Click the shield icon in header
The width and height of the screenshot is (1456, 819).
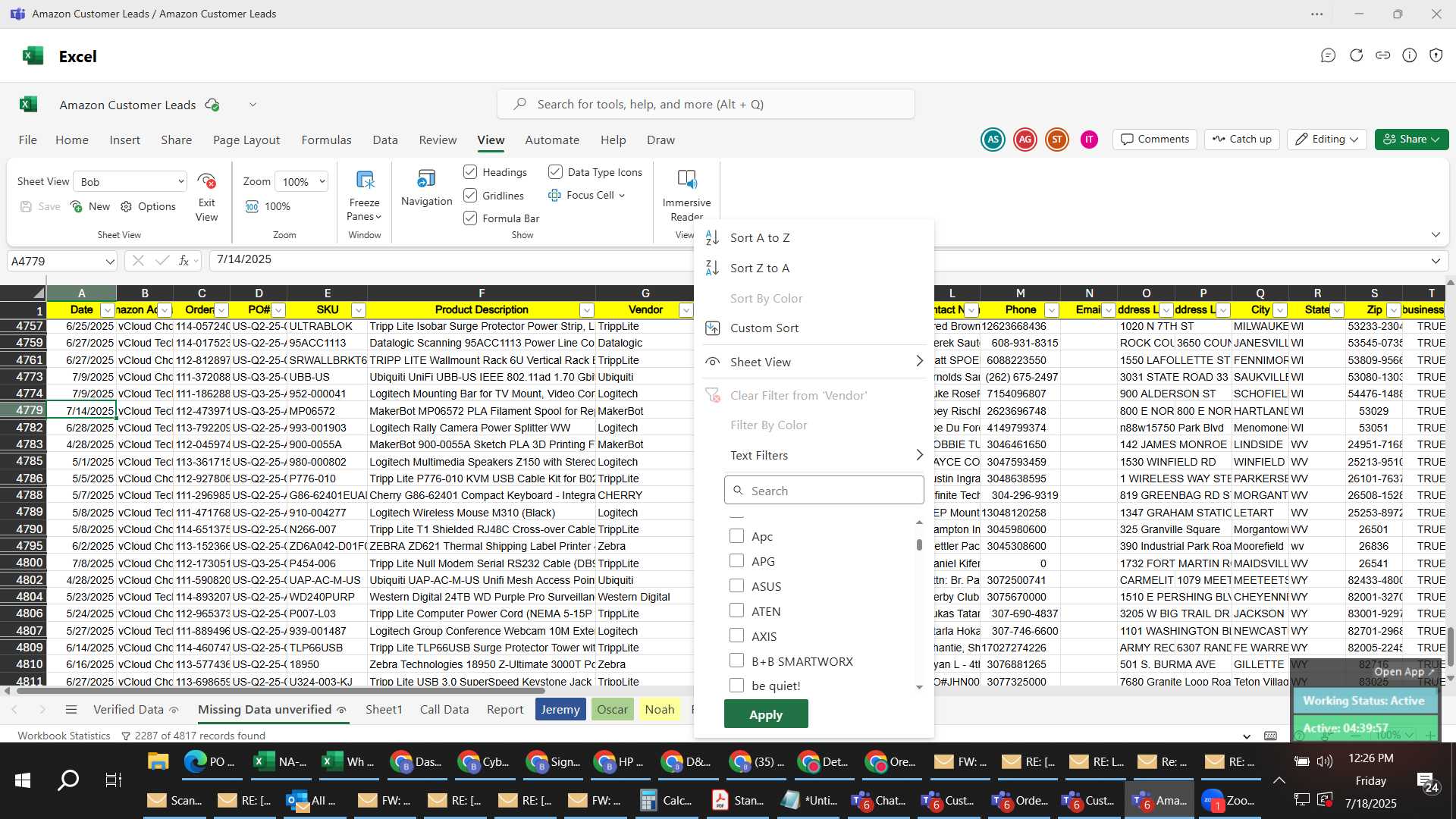tap(1436, 55)
